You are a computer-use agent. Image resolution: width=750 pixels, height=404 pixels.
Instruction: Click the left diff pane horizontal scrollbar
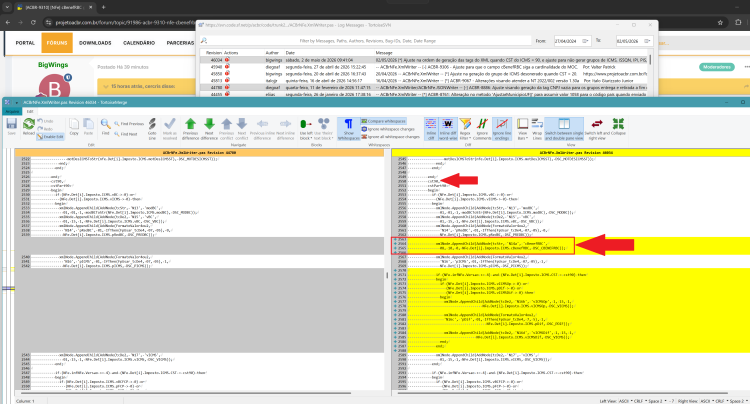click(184, 393)
